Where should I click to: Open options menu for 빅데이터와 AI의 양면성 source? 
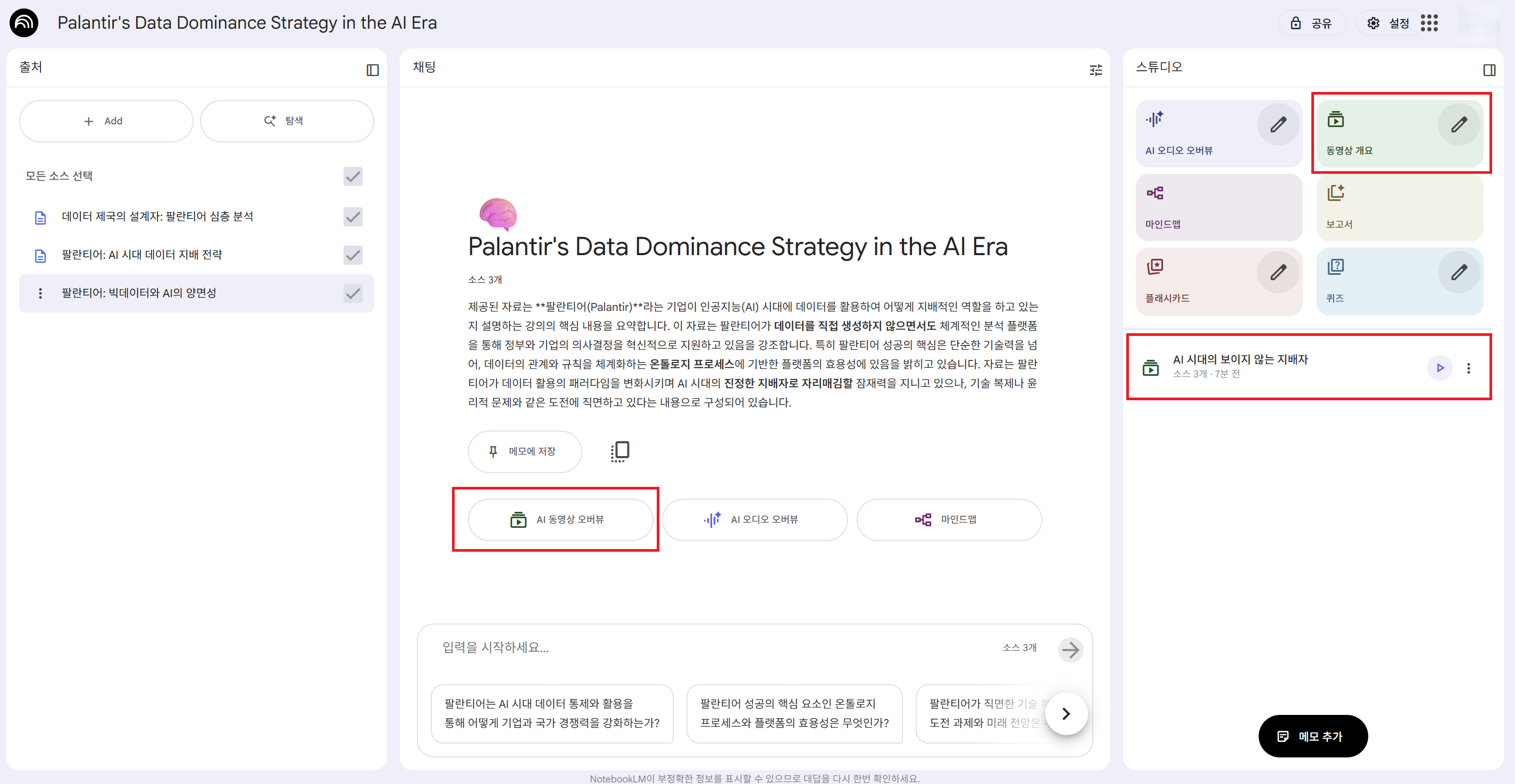click(40, 293)
